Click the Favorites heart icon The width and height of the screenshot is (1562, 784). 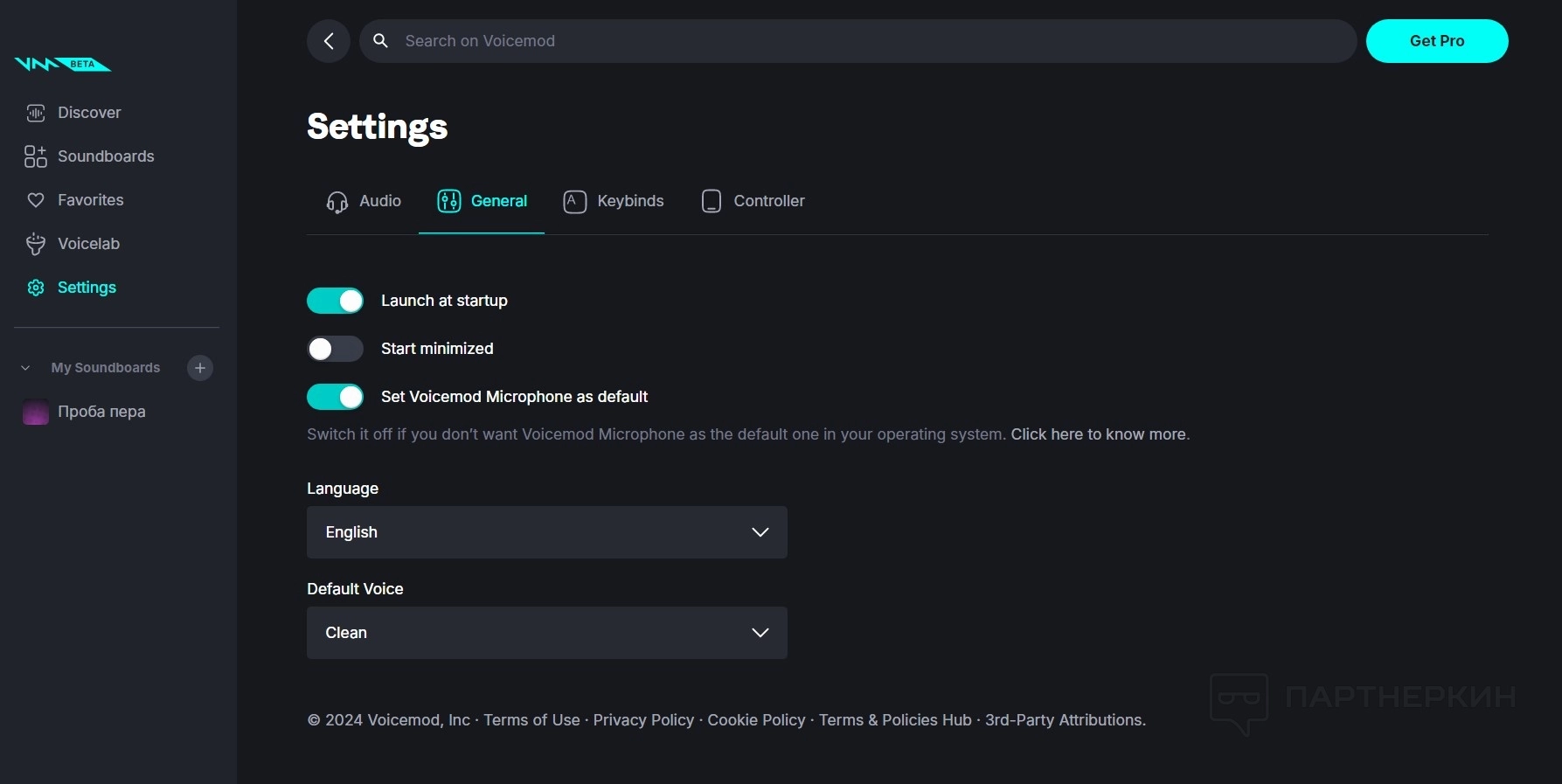pyautogui.click(x=36, y=200)
